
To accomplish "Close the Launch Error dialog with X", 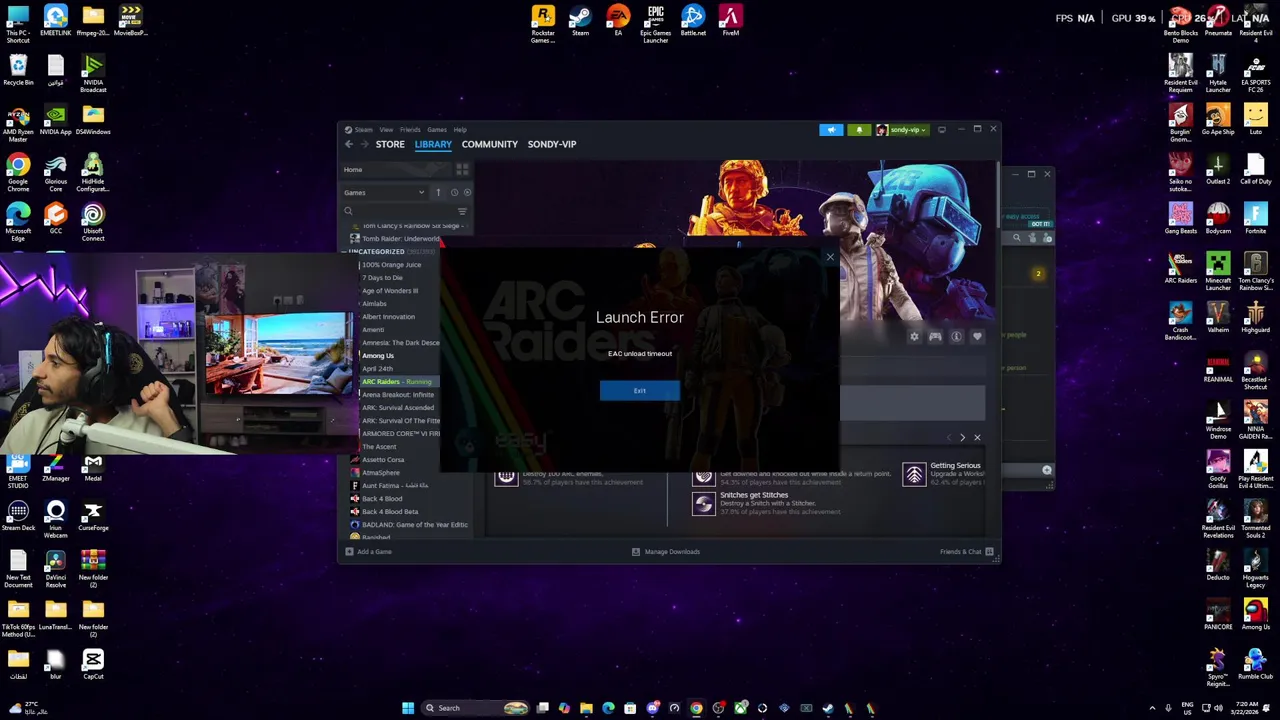I will [830, 257].
